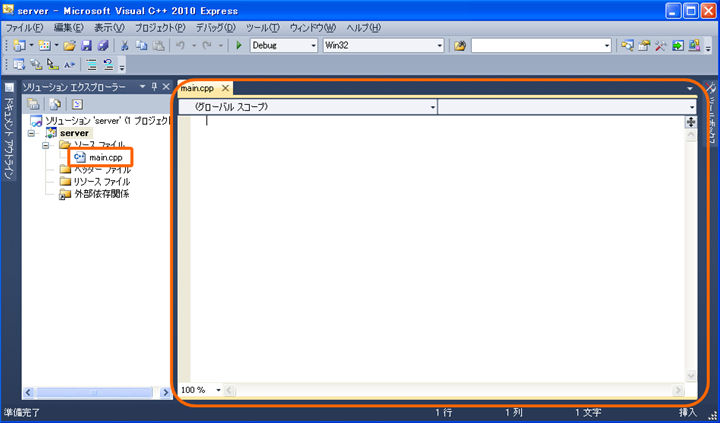Open the Undo history dropdown arrow
This screenshot has width=720, height=423.
point(194,45)
